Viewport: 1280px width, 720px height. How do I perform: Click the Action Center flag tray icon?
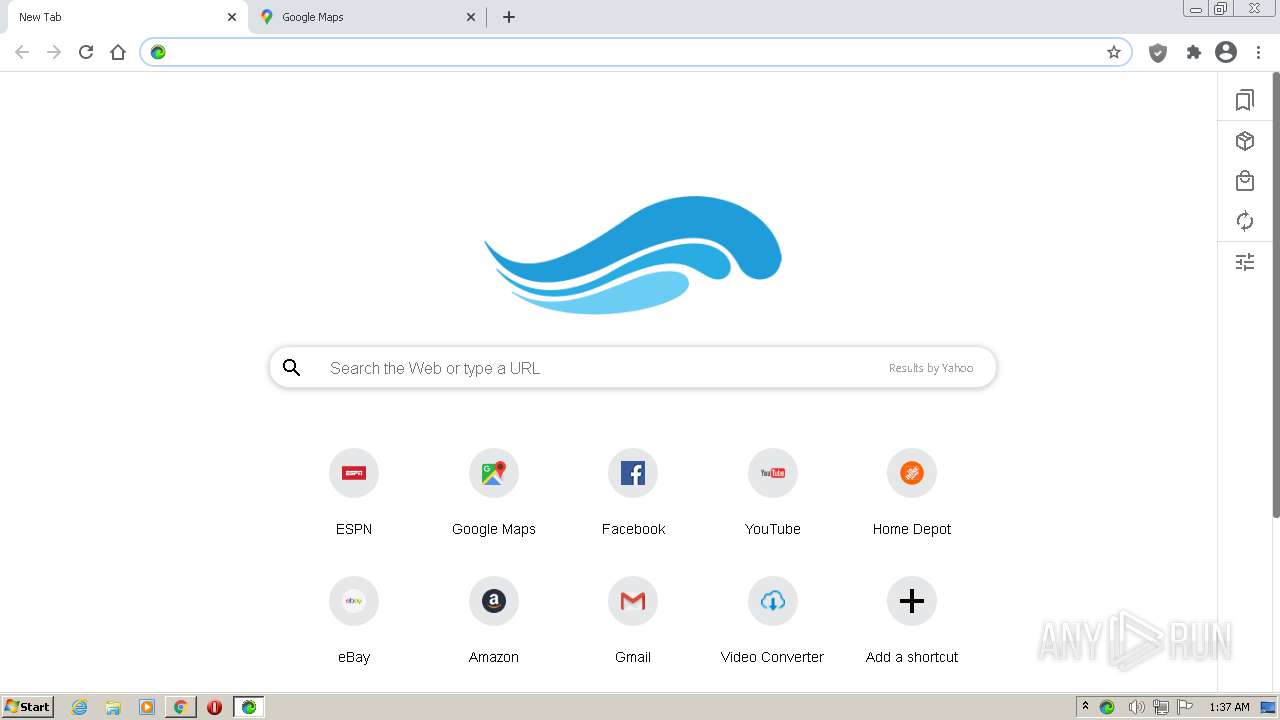click(x=1185, y=707)
